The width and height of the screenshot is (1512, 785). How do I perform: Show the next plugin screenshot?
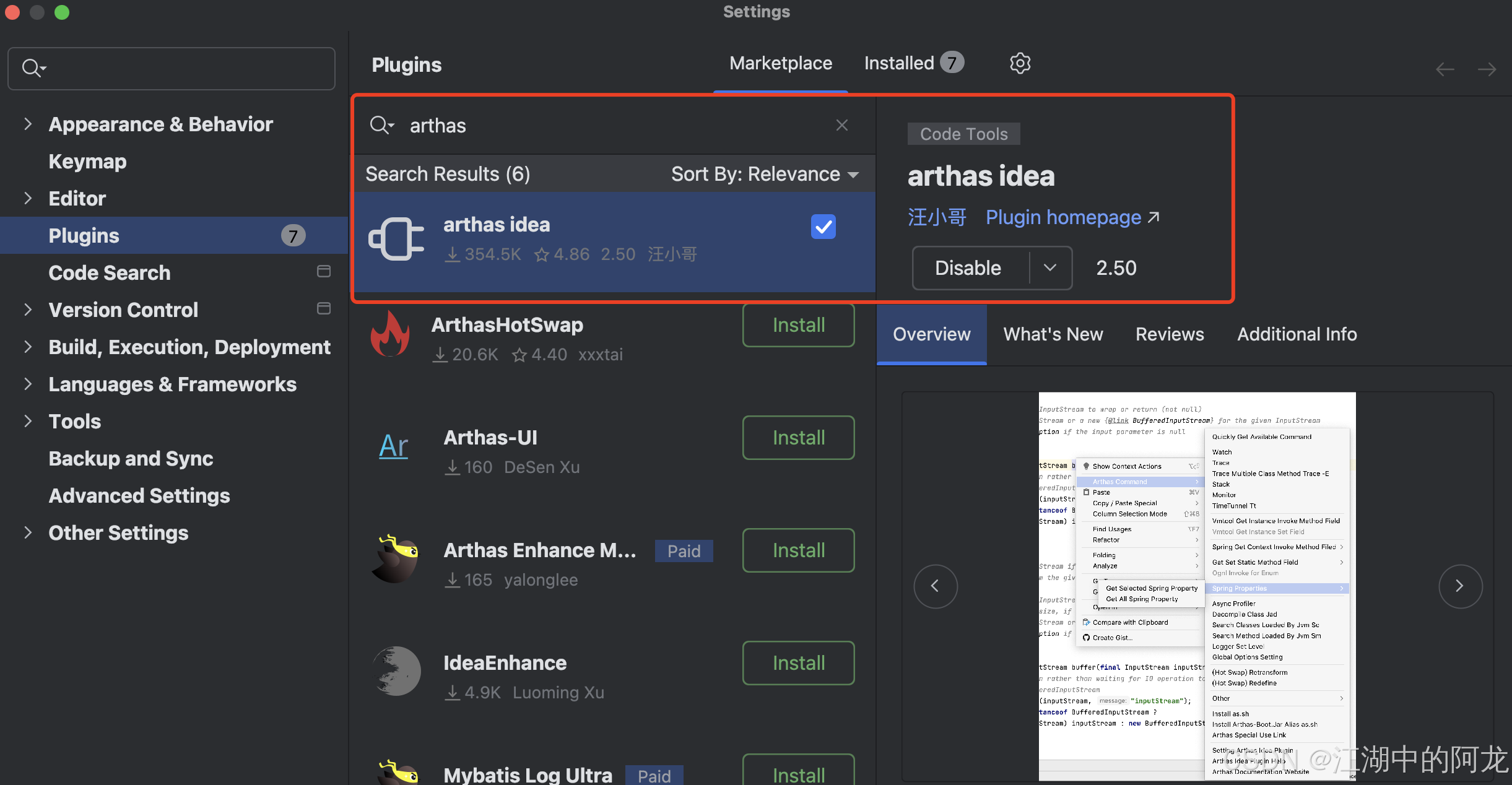click(x=1460, y=586)
